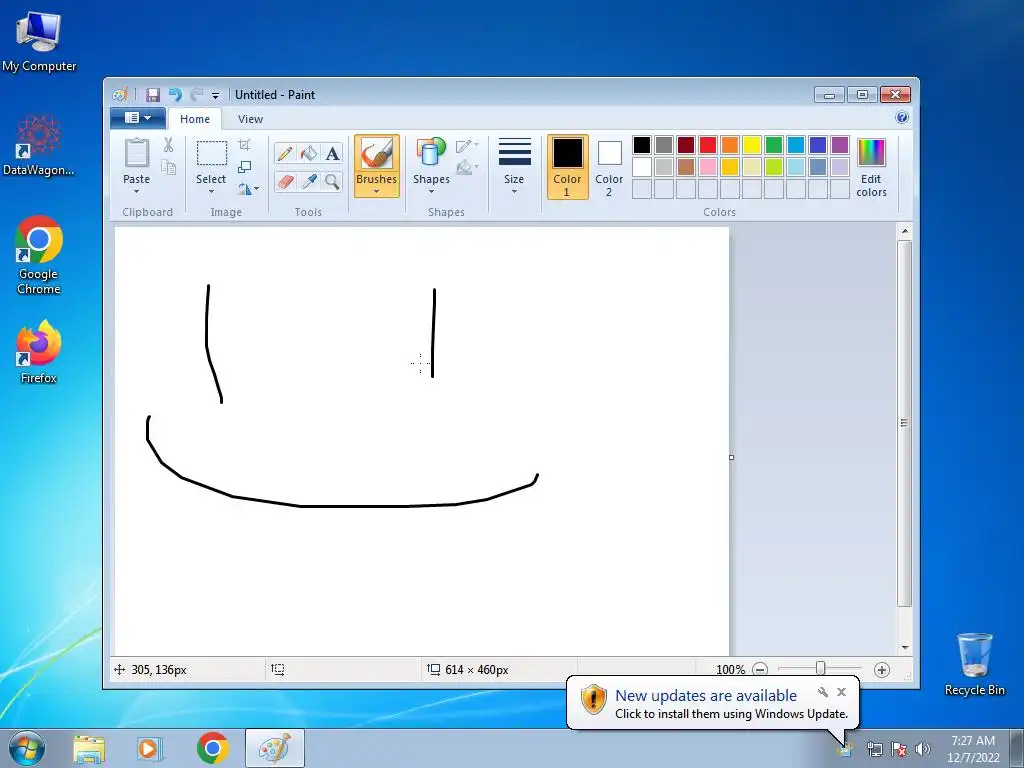This screenshot has width=1024, height=768.
Task: Click the Paste clipboard icon
Action: (136, 153)
